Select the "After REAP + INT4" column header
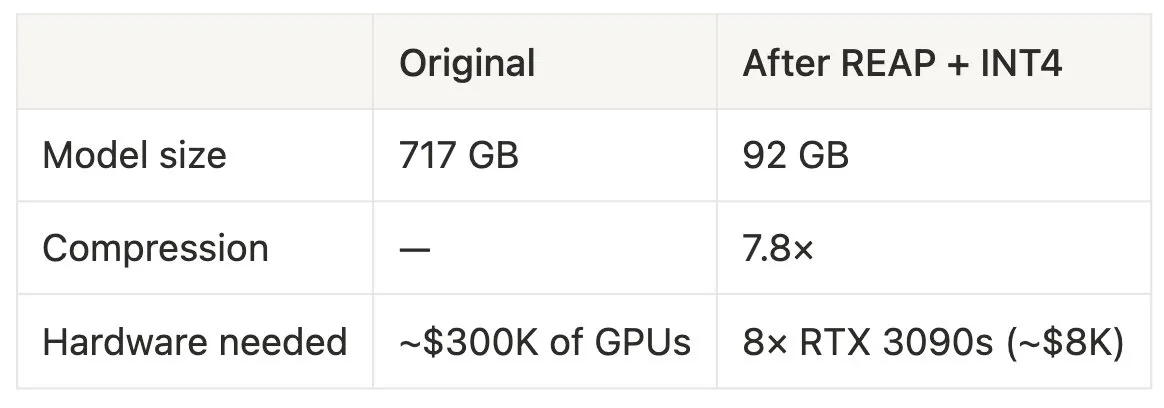Screen dimensions: 1164x408 901,63
